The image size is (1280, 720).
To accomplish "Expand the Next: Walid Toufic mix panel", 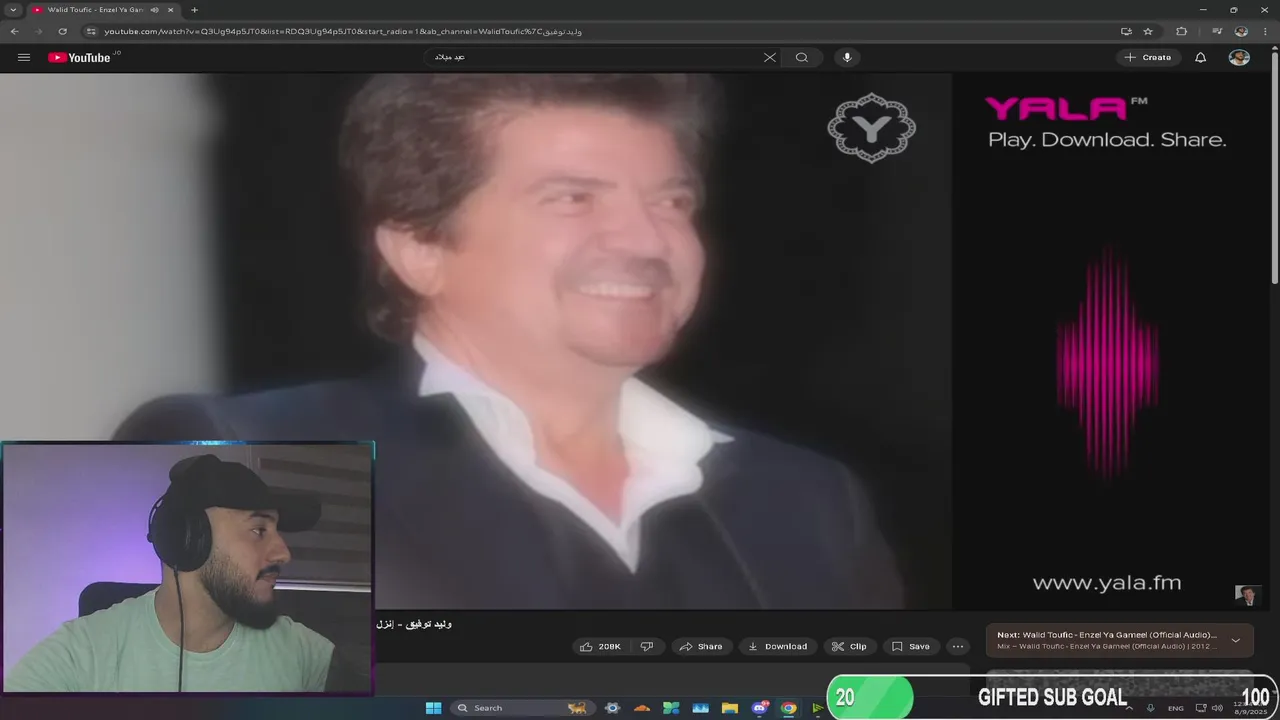I will click(1235, 640).
